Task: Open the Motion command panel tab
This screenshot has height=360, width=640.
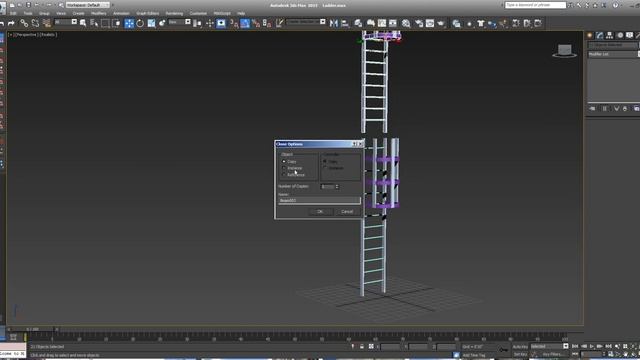Action: click(620, 36)
